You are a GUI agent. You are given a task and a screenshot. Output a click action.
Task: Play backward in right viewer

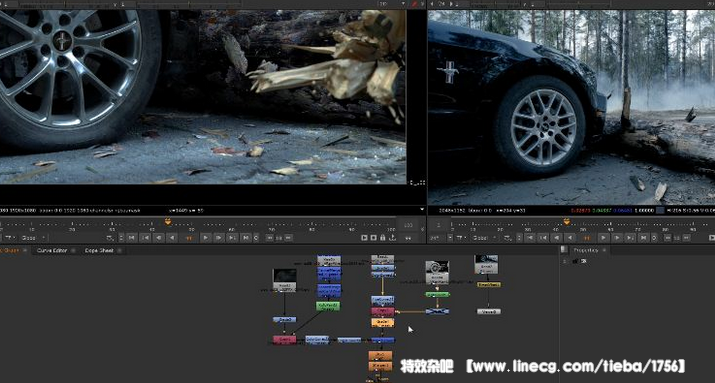[x=570, y=238]
